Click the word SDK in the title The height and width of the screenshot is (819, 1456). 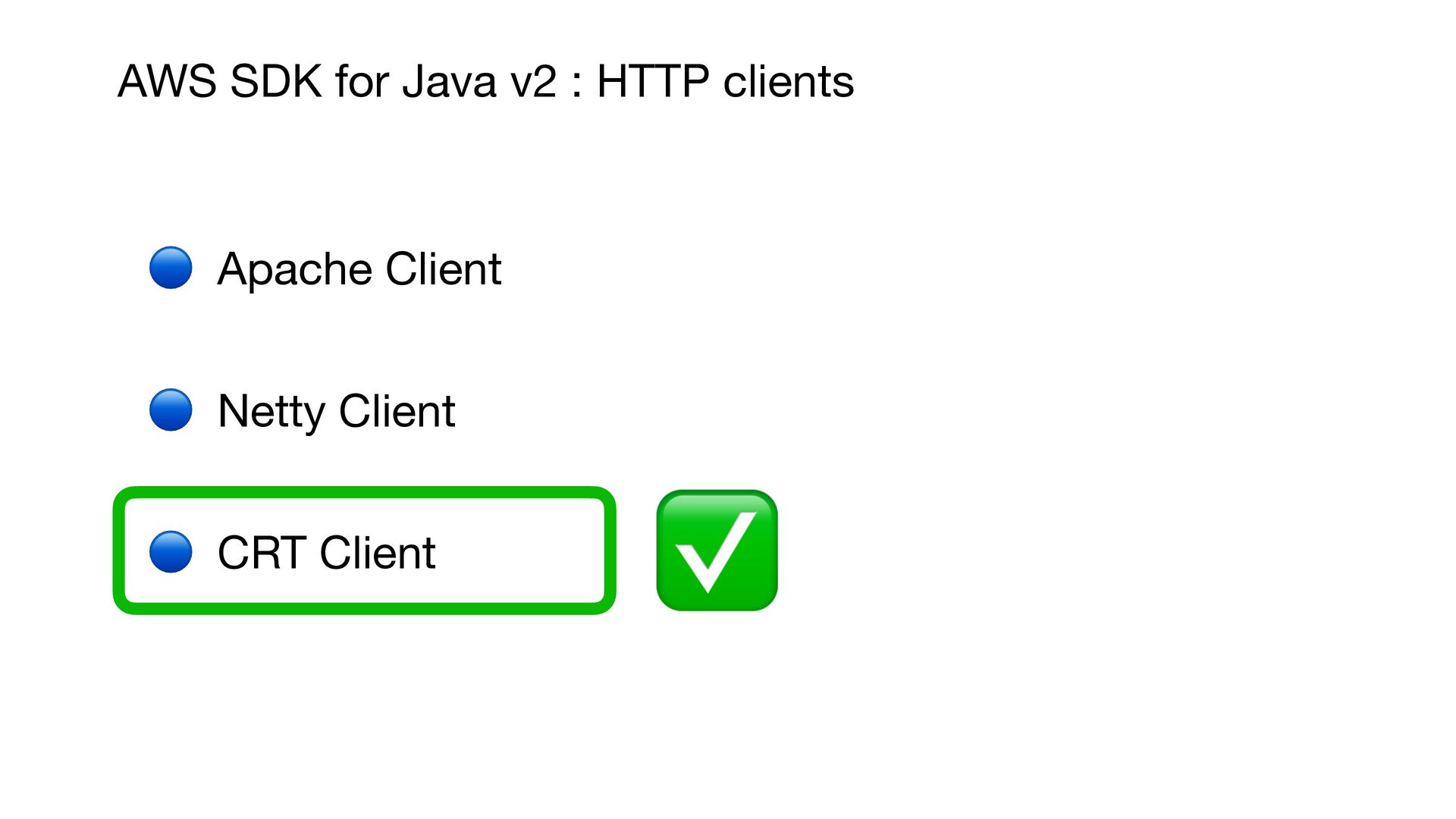click(x=276, y=81)
